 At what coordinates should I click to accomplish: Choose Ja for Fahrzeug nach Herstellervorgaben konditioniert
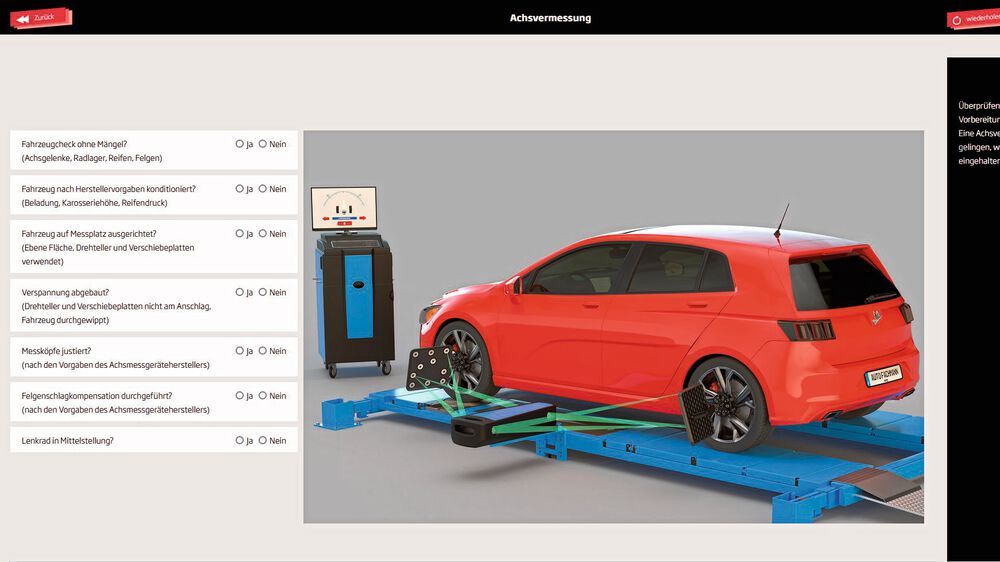click(x=240, y=189)
